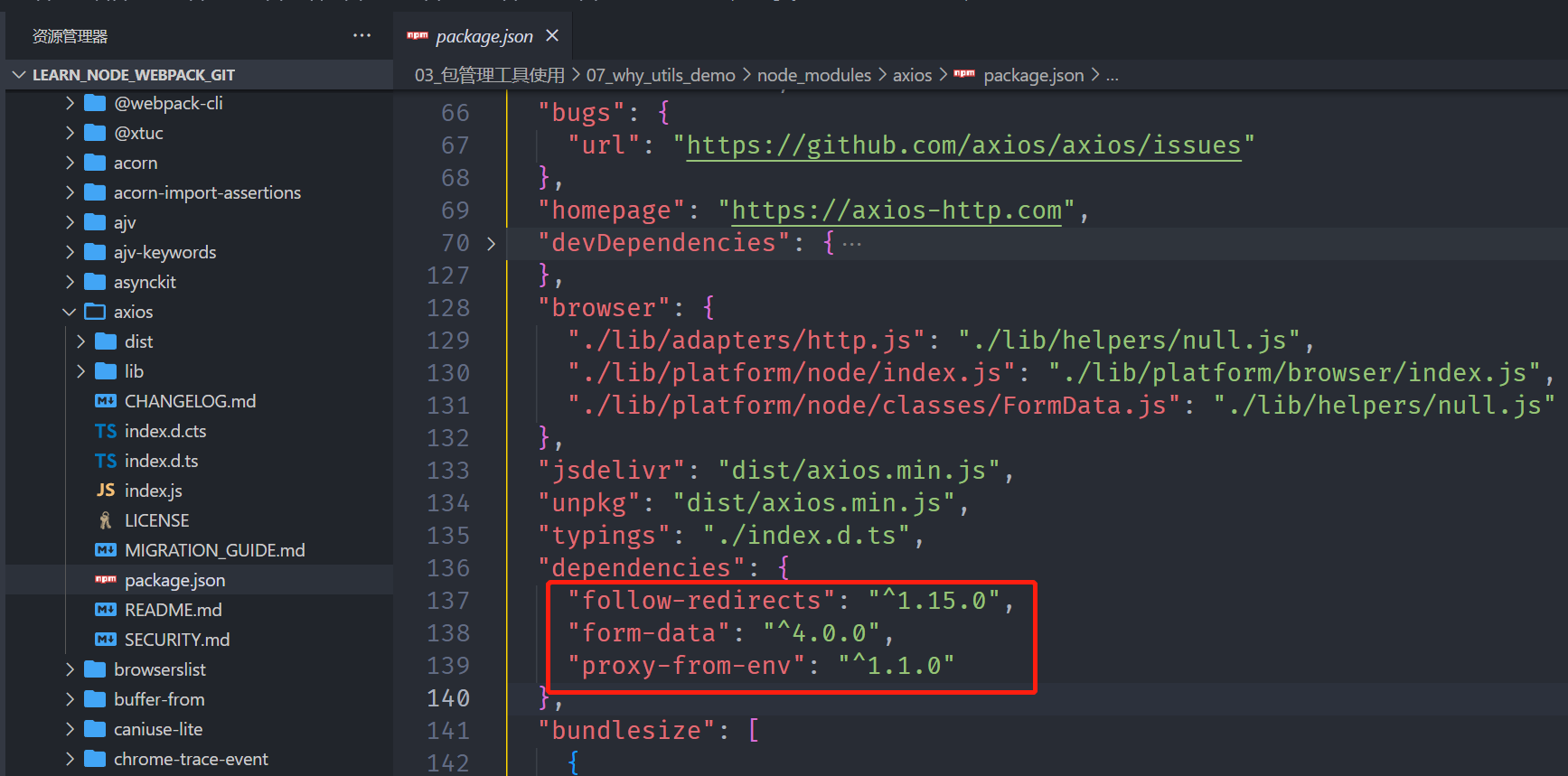Click the markdown icon beside README.md

click(106, 610)
